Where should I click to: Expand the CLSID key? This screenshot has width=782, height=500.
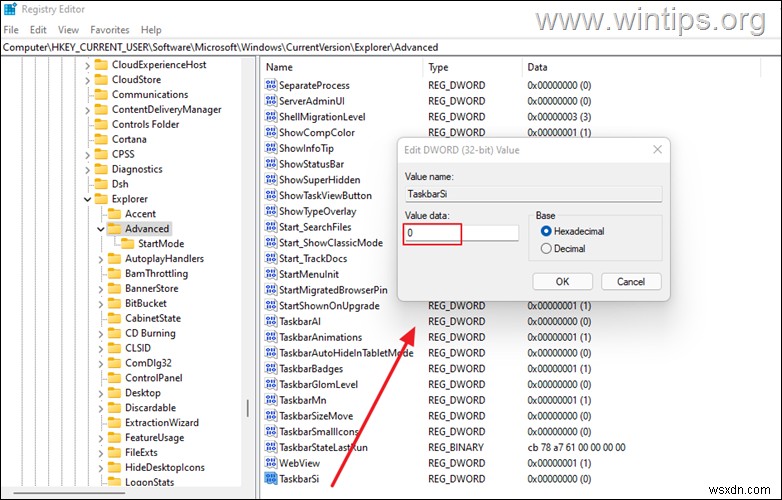(101, 349)
